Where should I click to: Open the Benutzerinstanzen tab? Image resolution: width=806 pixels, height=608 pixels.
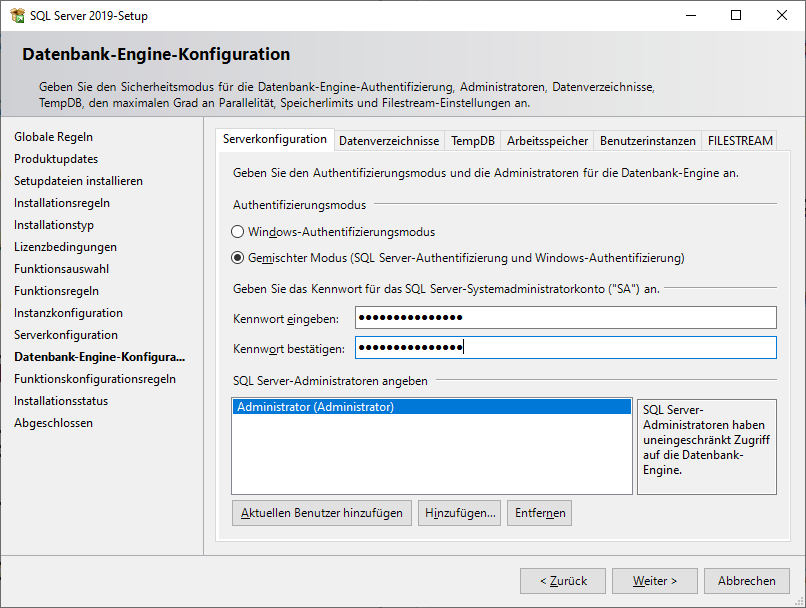coord(648,141)
